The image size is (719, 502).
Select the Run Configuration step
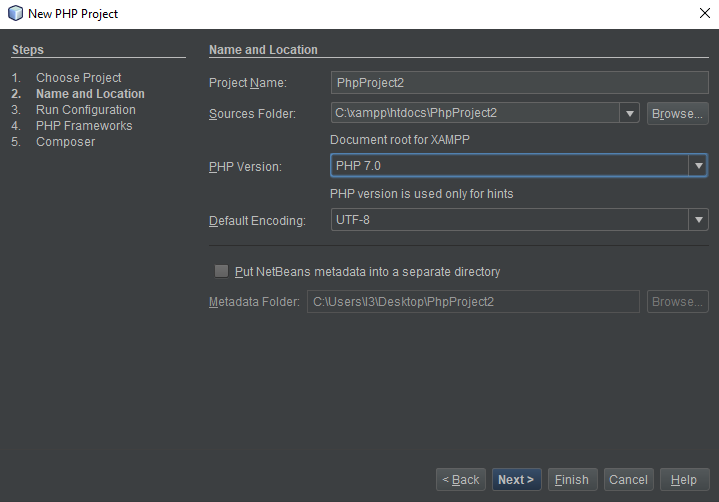86,110
